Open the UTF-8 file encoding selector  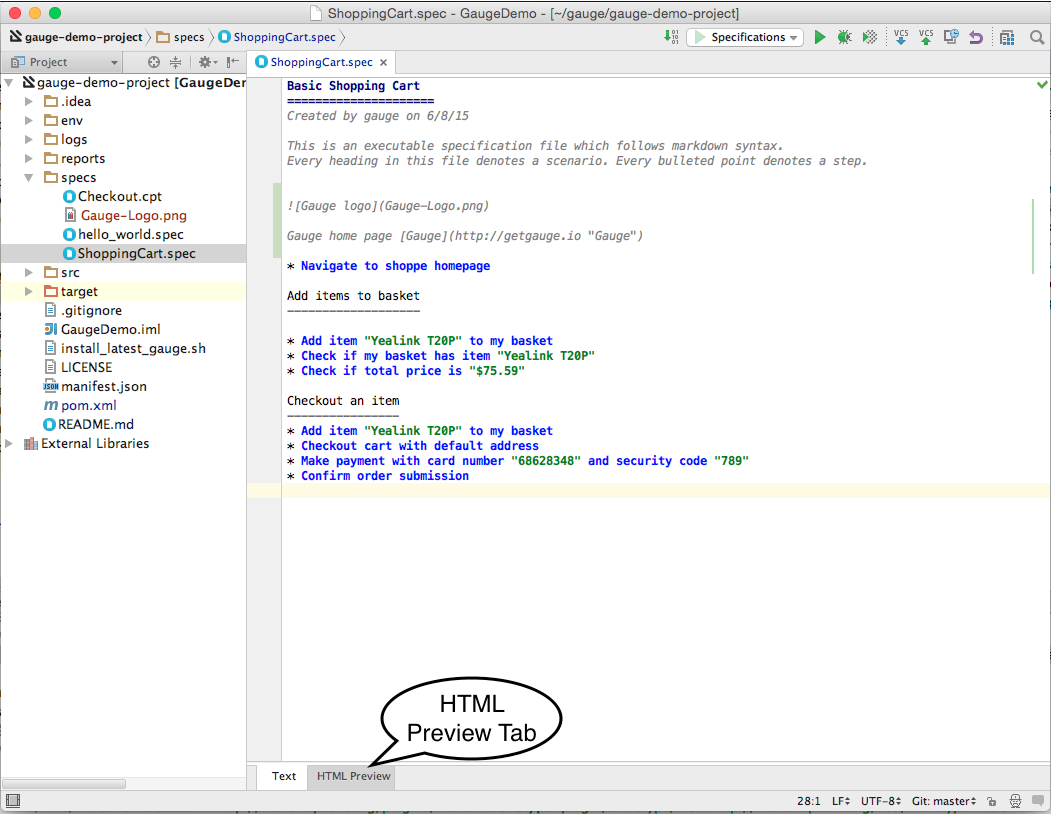click(x=882, y=801)
